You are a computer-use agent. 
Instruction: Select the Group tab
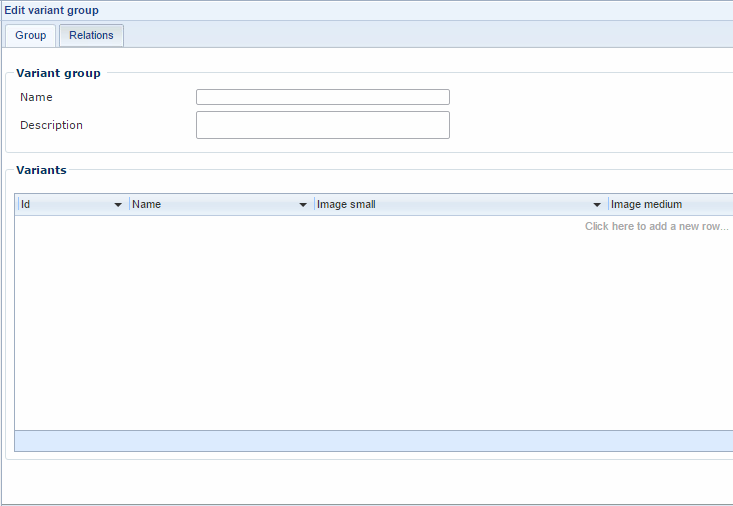tap(30, 36)
